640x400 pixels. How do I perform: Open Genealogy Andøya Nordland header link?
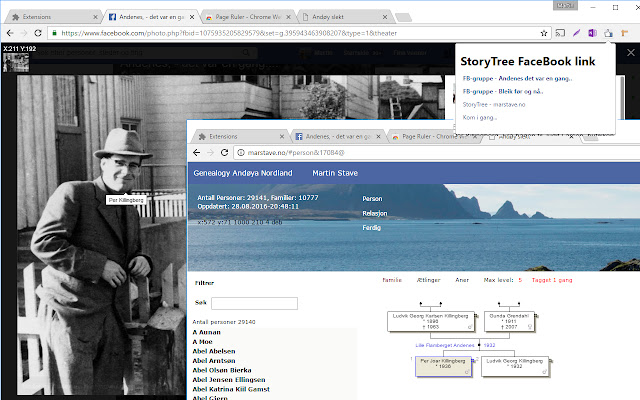tap(243, 173)
